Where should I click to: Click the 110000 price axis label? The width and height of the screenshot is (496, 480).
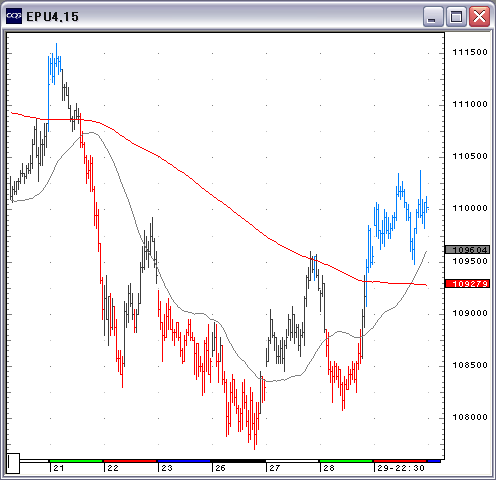click(470, 208)
